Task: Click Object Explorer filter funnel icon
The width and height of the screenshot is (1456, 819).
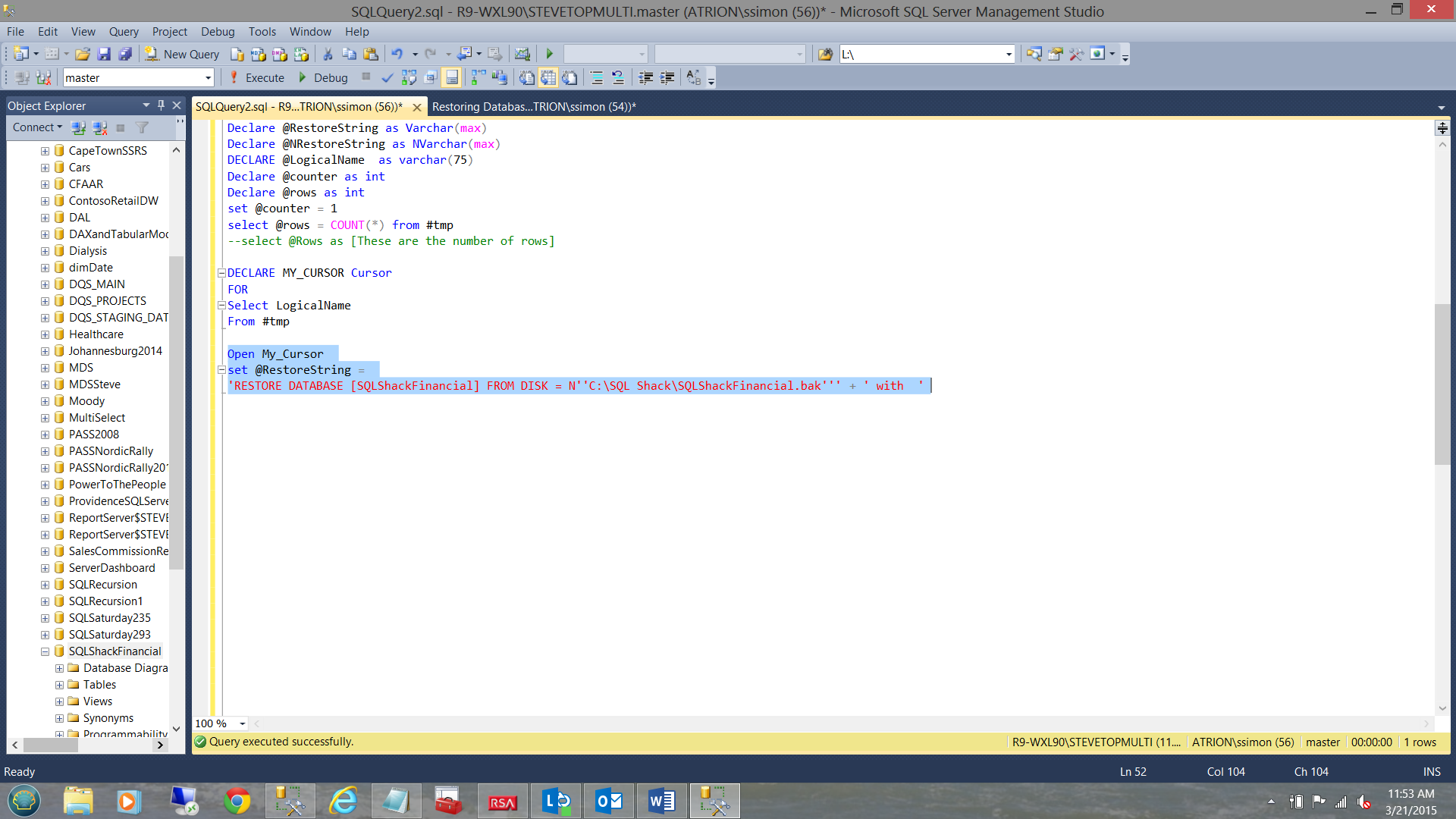Action: 142,128
